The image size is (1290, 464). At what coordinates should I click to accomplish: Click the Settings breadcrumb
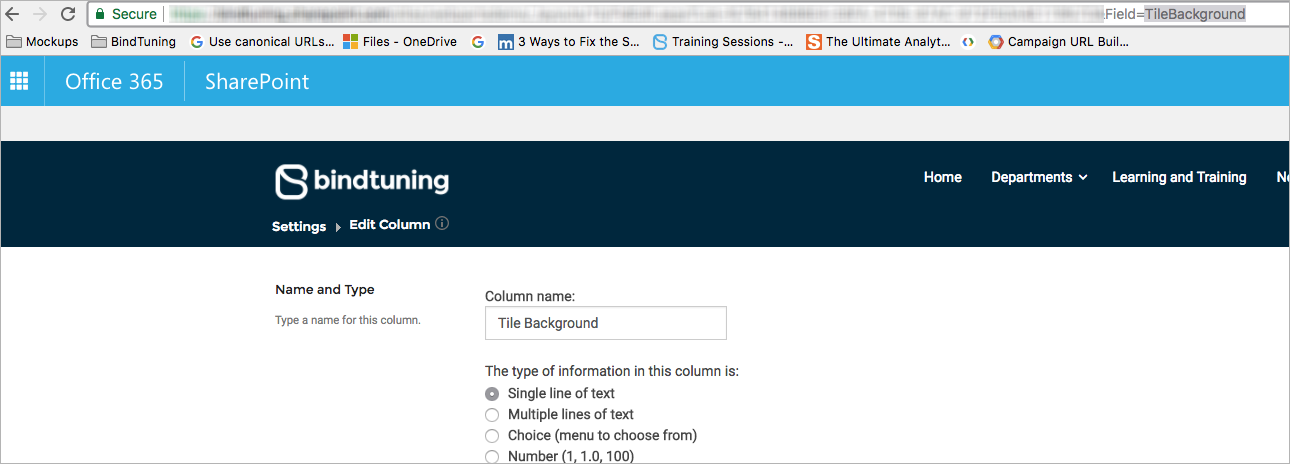pos(299,226)
